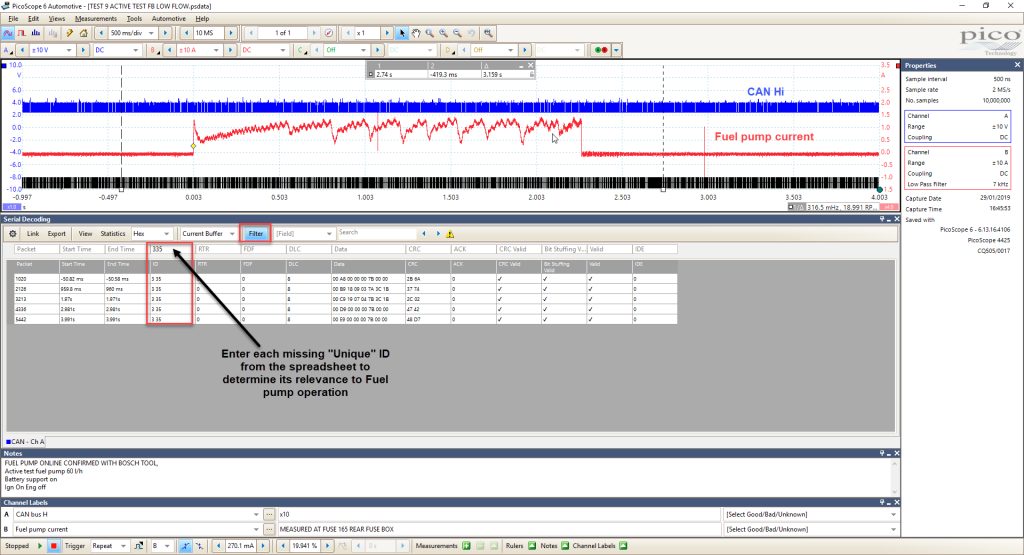Screen dimensions: 1024x555
Task: Open Current Buffer dropdown
Action: coord(232,234)
